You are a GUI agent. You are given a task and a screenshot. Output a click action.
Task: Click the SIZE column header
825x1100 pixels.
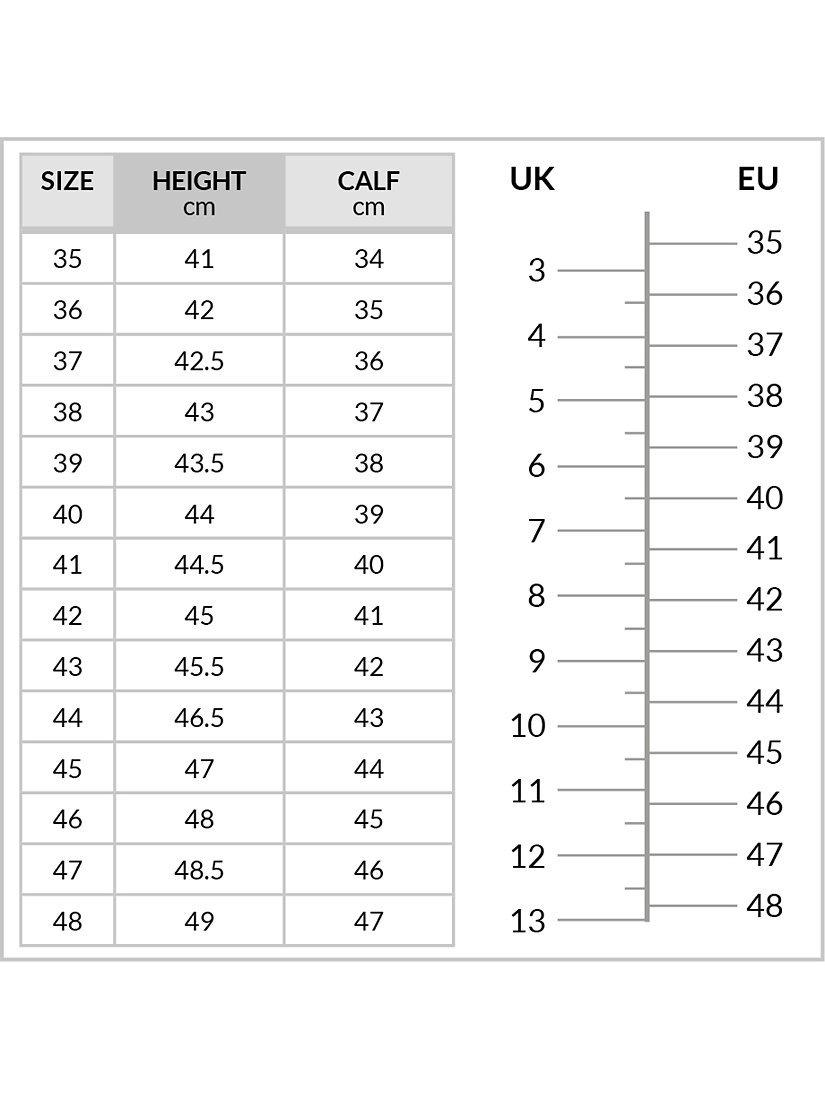[x=67, y=182]
